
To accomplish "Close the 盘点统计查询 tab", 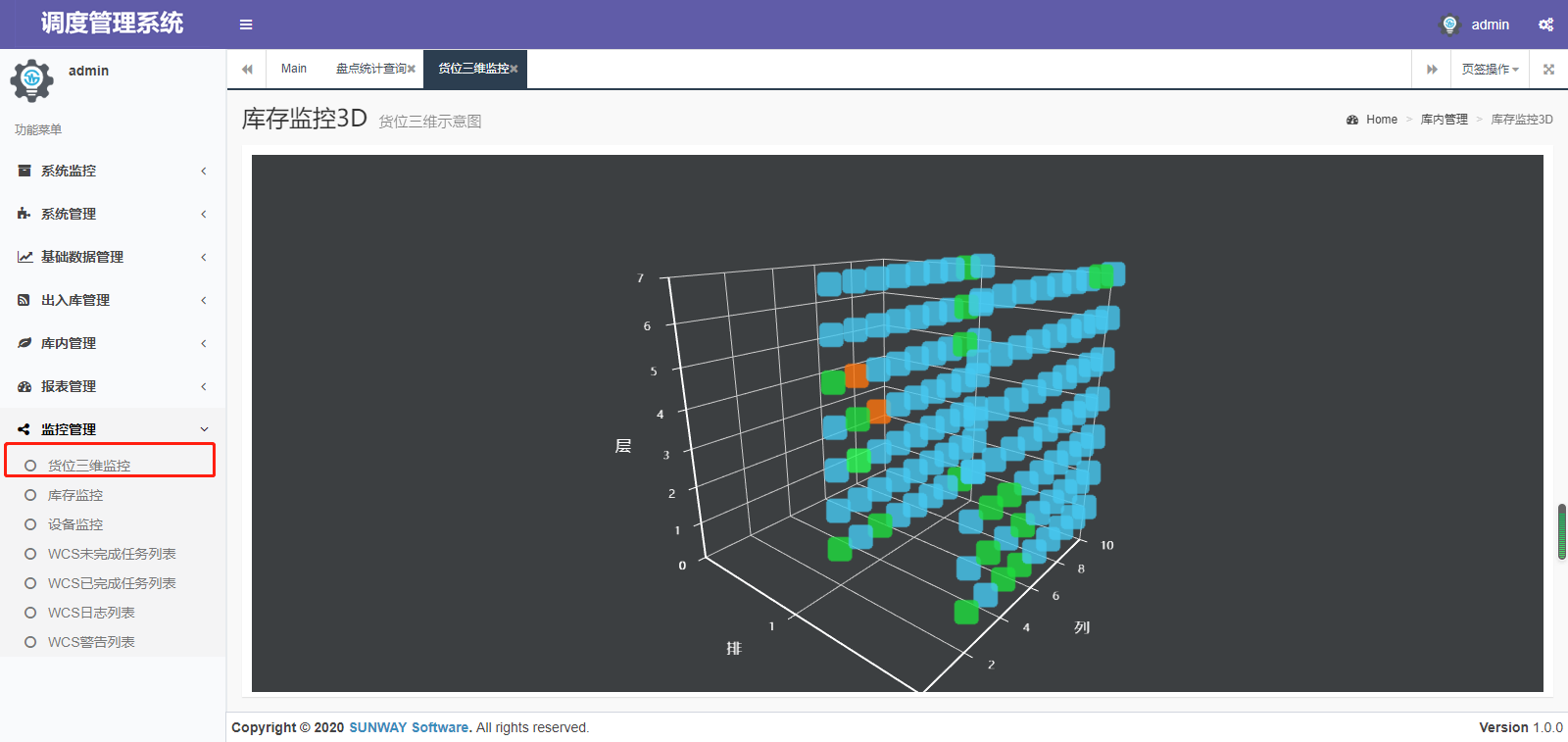I will pos(412,70).
